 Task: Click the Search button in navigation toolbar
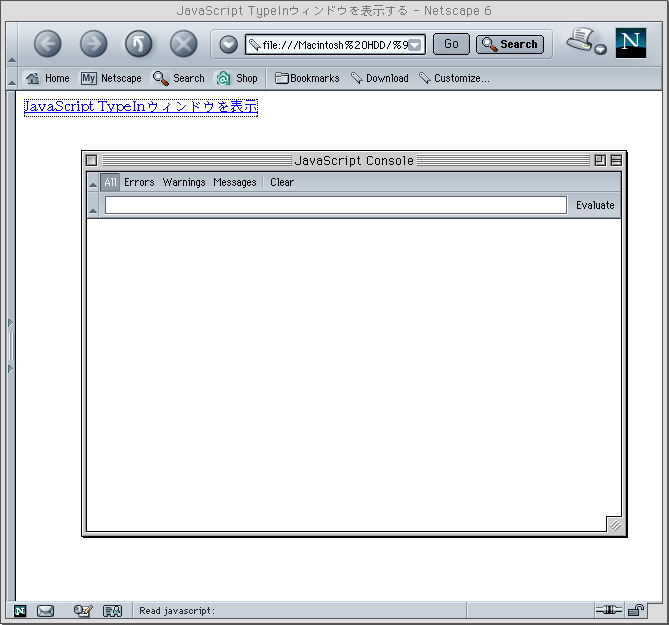pyautogui.click(x=510, y=44)
